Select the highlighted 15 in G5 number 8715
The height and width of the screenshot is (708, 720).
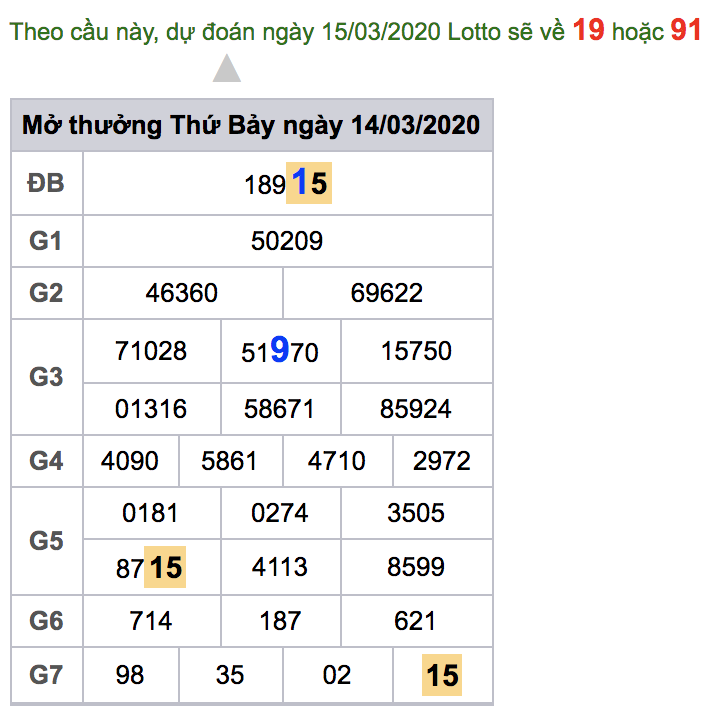[x=166, y=568]
